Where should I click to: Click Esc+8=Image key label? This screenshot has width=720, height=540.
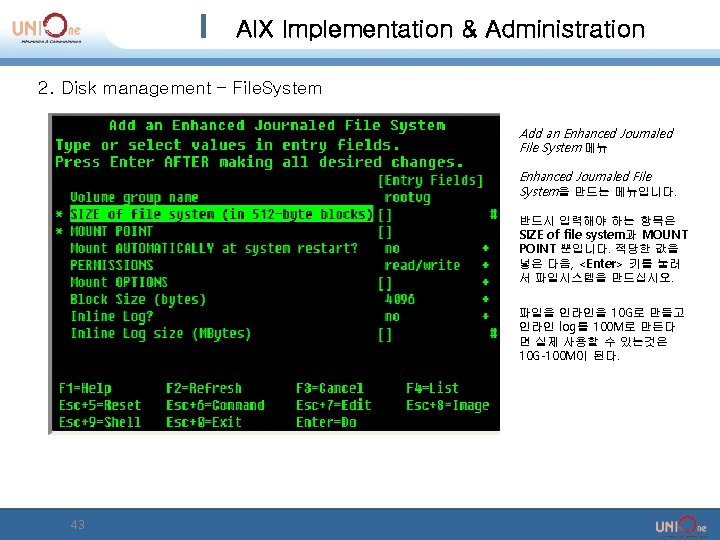pyautogui.click(x=448, y=406)
